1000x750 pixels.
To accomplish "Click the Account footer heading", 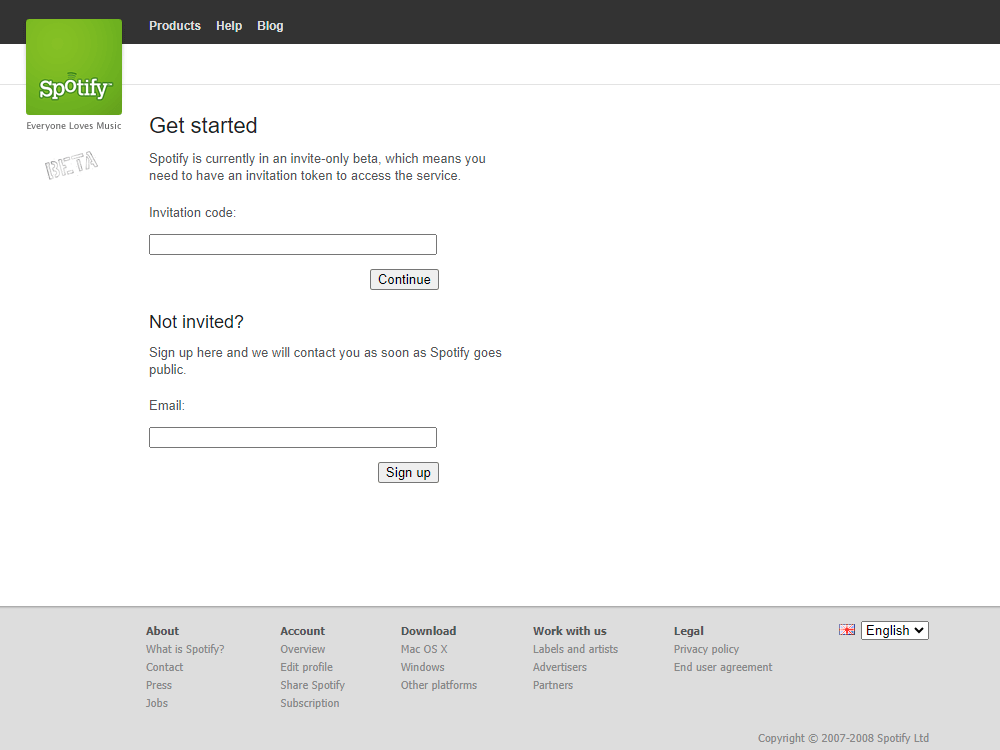I will point(303,631).
